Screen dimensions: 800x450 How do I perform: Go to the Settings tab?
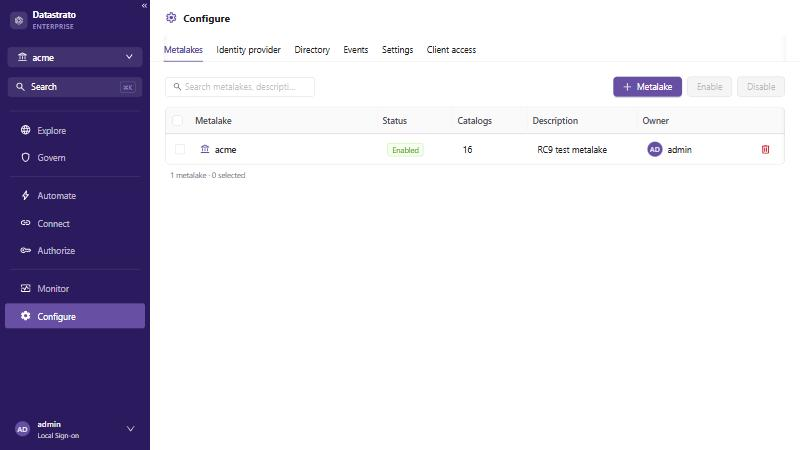tap(397, 50)
